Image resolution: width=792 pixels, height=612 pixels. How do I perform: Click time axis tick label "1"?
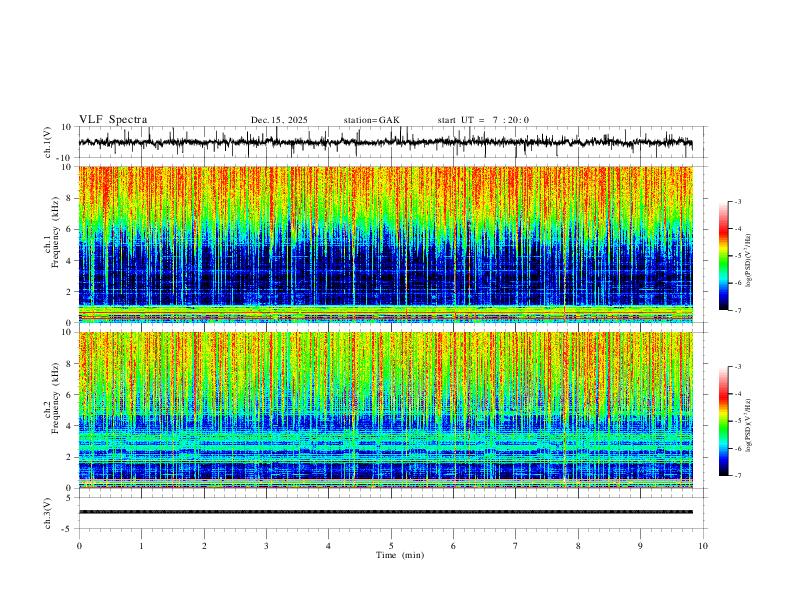142,546
